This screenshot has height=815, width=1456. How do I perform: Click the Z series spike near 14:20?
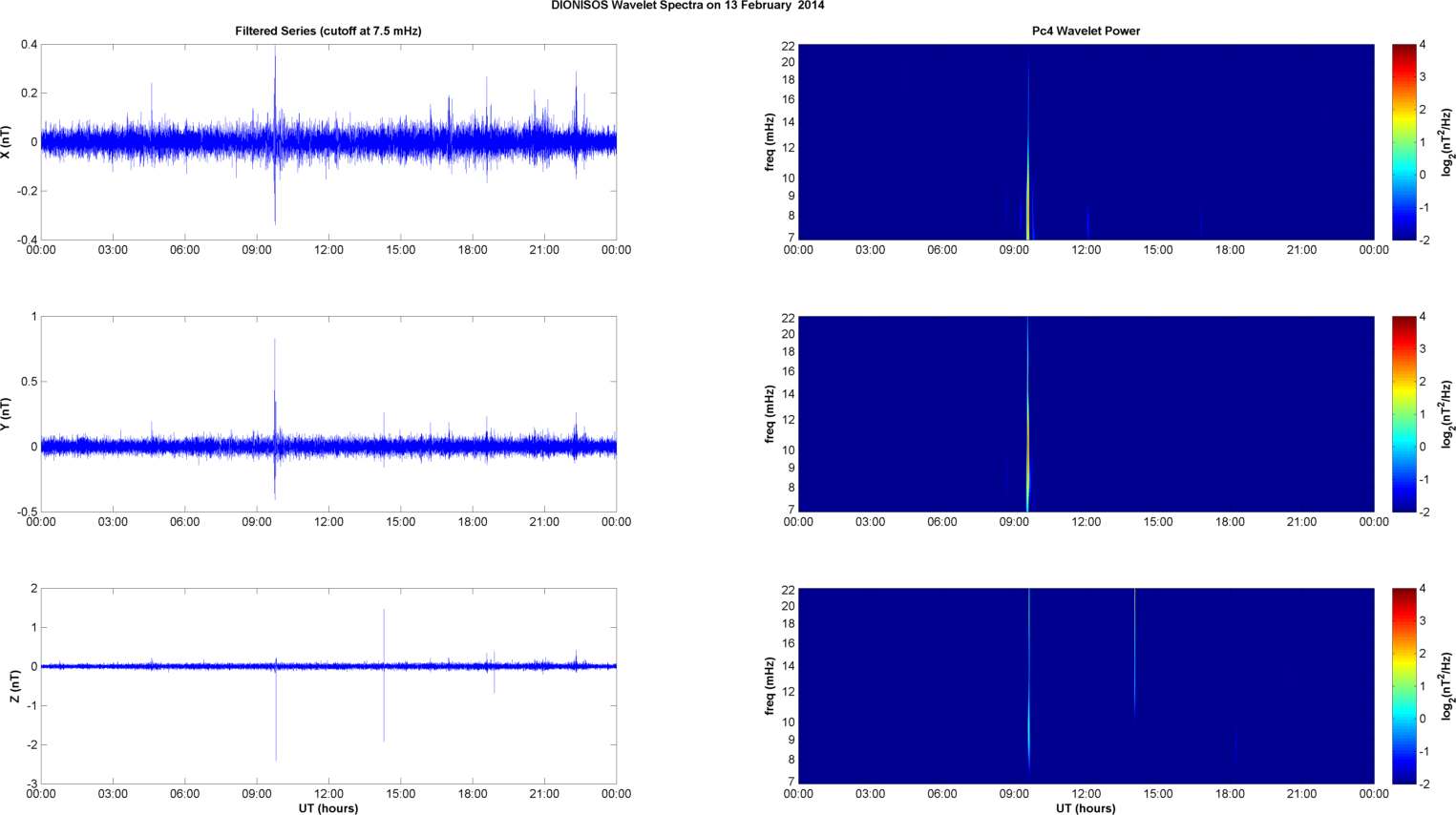pyautogui.click(x=384, y=675)
